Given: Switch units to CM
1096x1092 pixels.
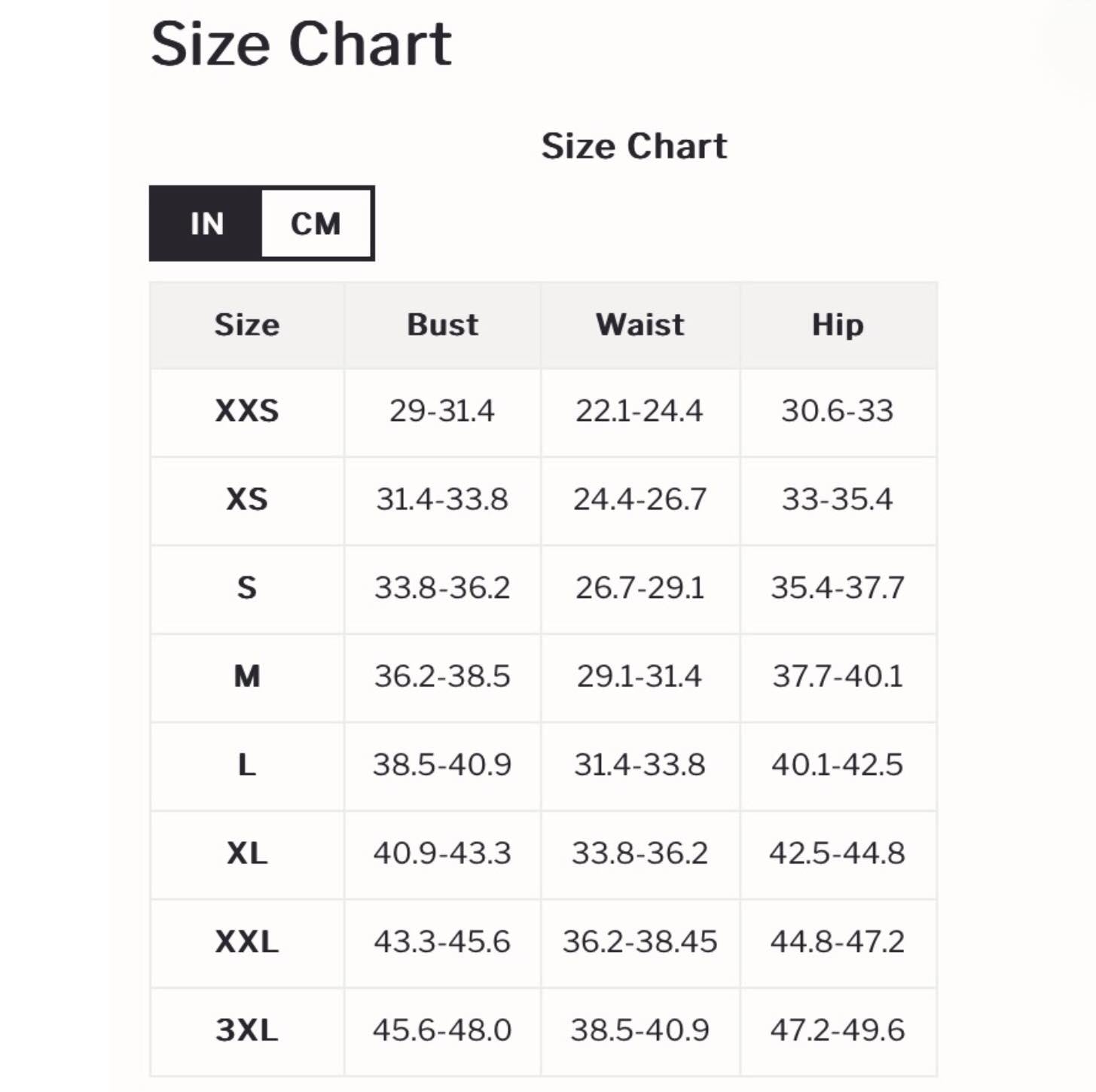Looking at the screenshot, I should pyautogui.click(x=316, y=224).
